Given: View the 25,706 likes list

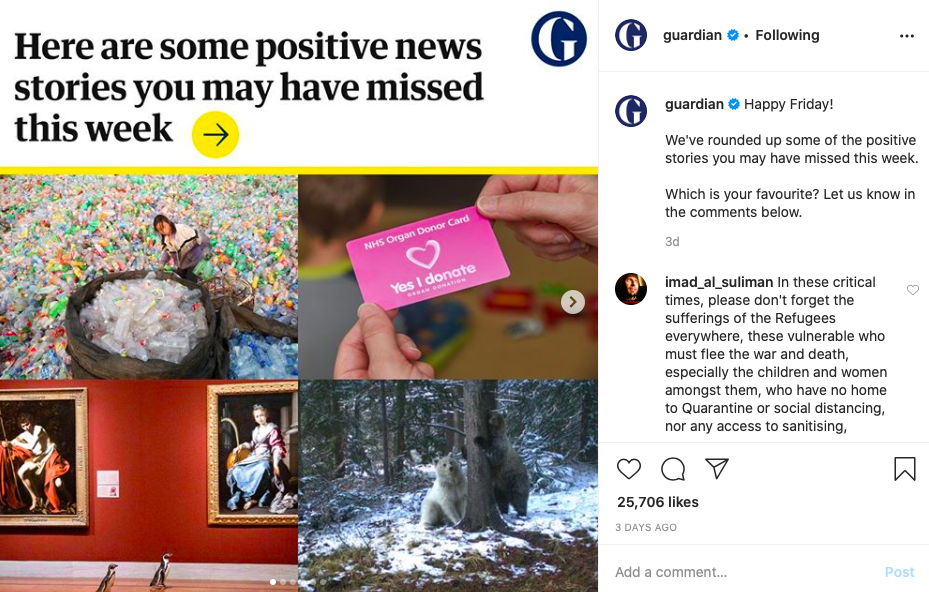Looking at the screenshot, I should point(658,502).
